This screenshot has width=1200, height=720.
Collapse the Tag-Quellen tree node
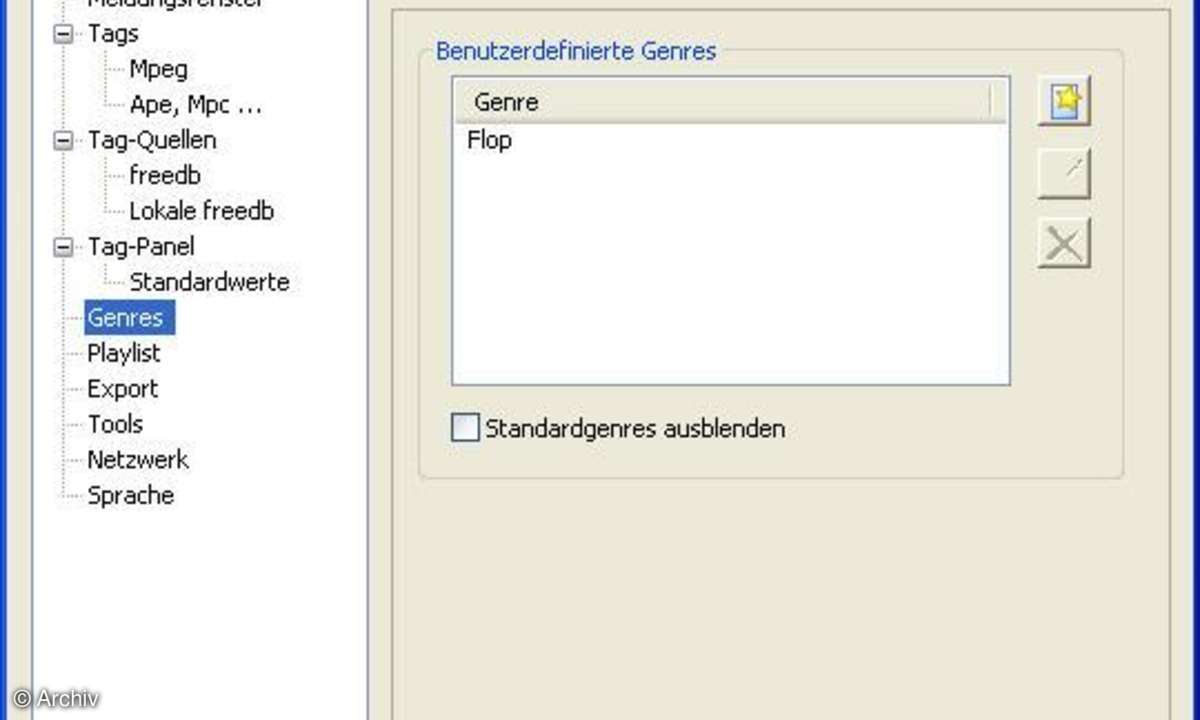(64, 141)
